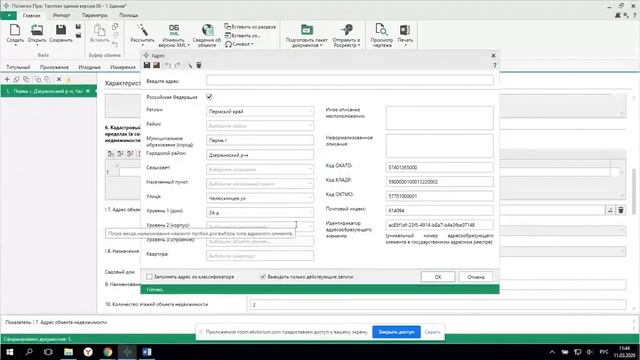
Task: Click the blue Закрыть доступ button
Action: 396,332
